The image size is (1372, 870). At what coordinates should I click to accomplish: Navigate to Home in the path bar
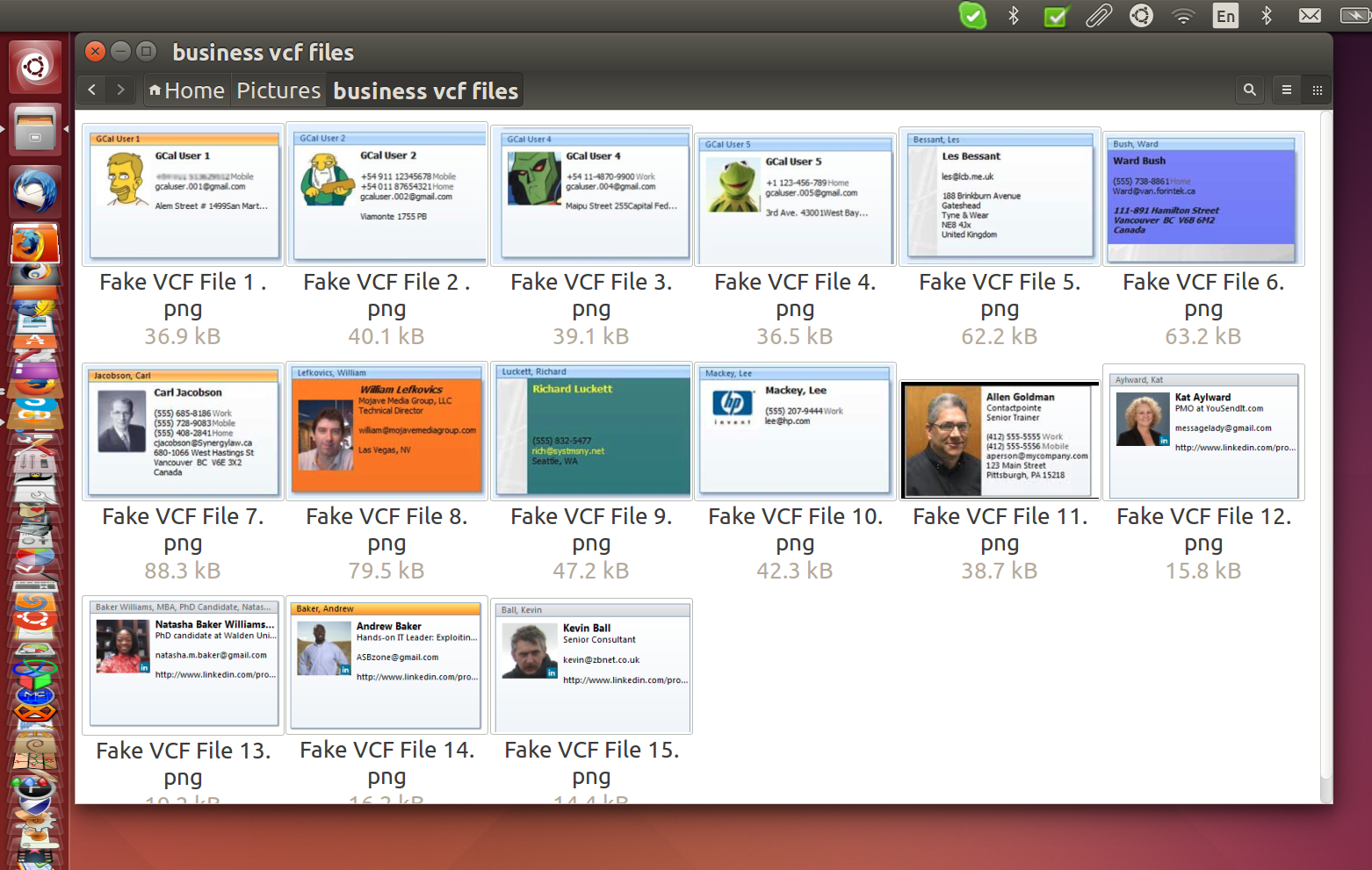(x=186, y=90)
